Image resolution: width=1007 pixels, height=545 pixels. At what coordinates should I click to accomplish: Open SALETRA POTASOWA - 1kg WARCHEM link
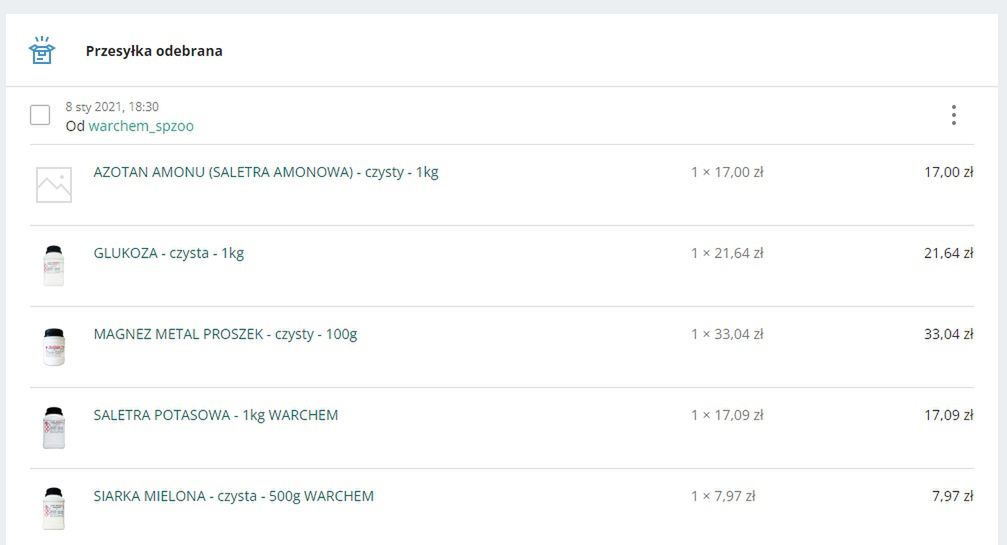(216, 415)
